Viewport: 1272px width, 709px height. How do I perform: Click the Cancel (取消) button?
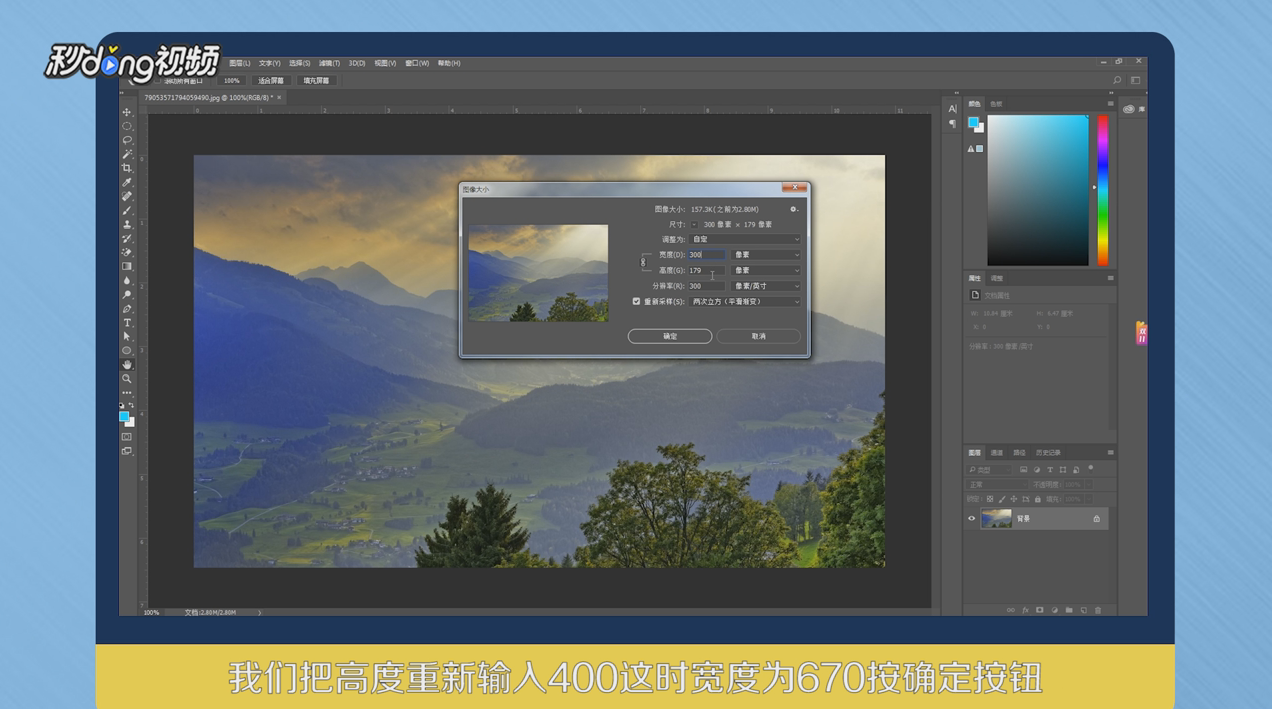click(x=758, y=336)
